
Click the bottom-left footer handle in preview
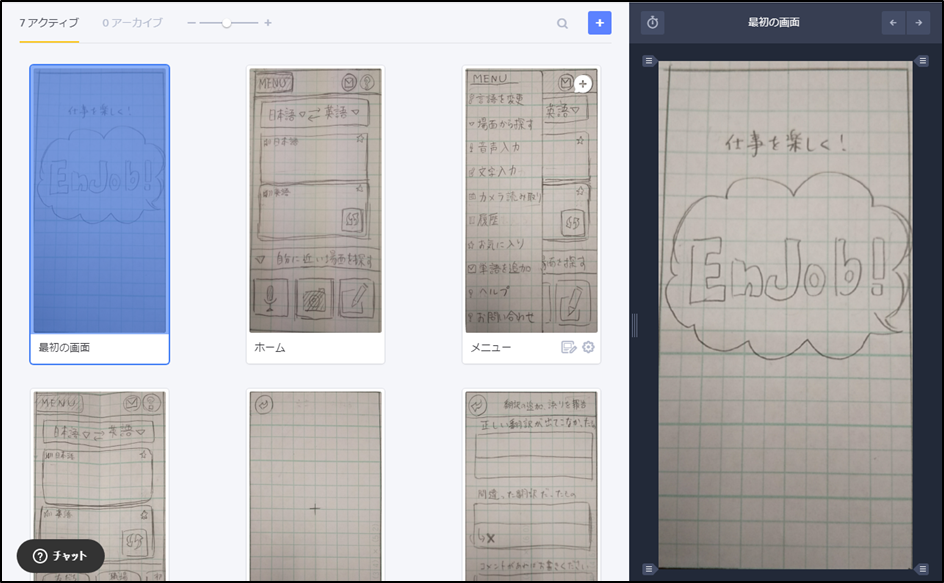click(648, 569)
